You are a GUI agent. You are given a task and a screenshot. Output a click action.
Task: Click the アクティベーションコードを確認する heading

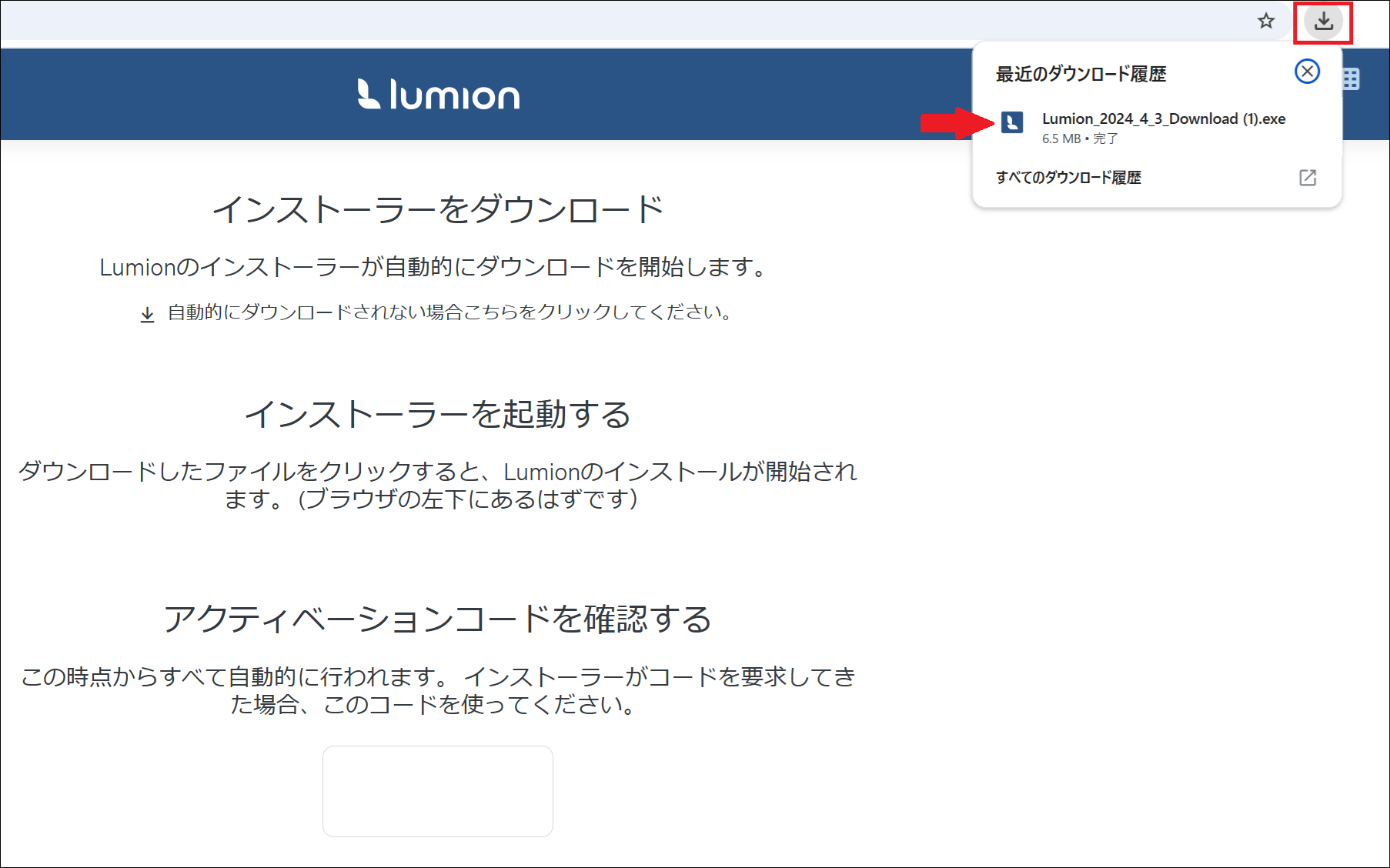click(437, 619)
